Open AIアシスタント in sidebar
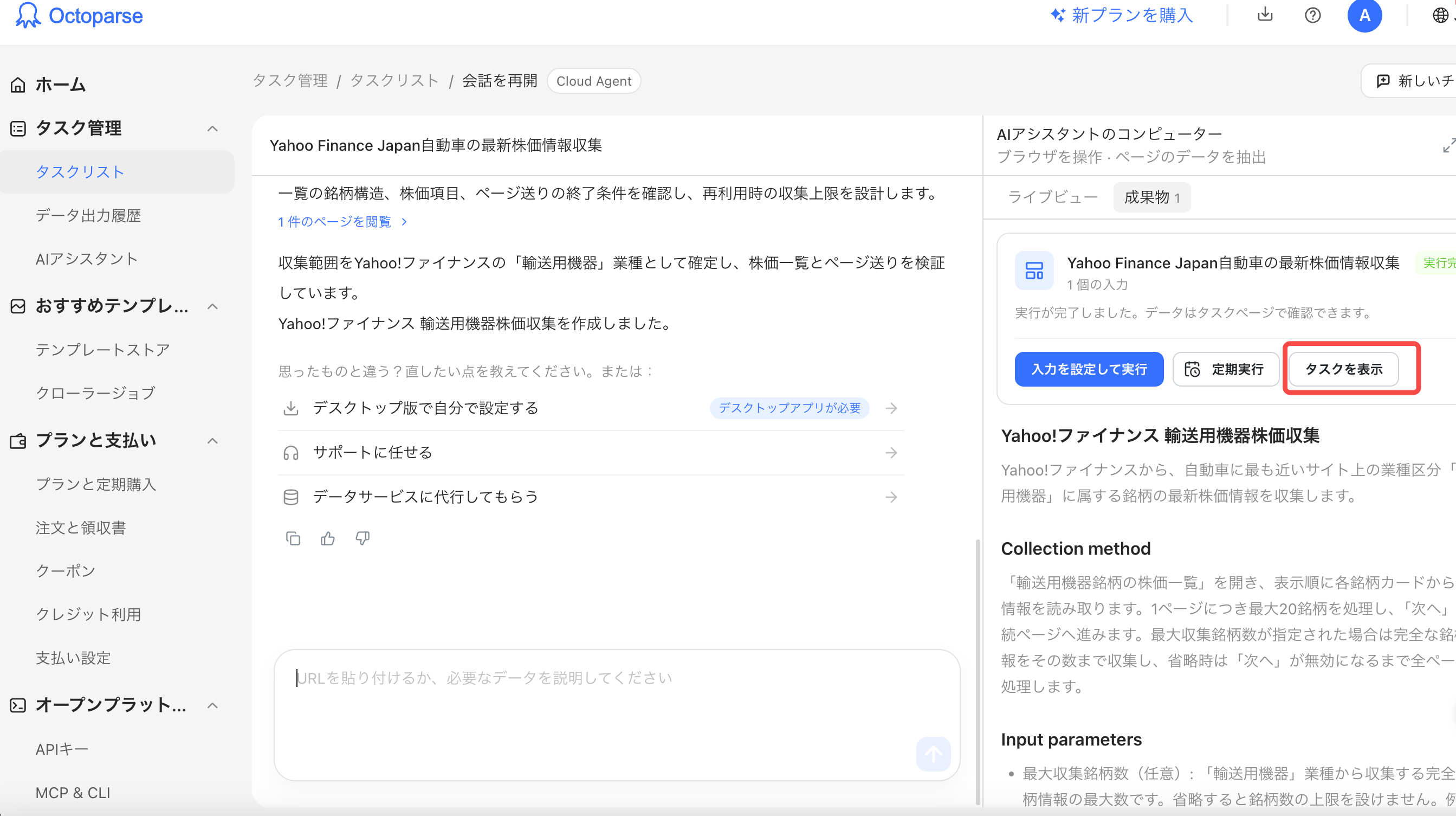The image size is (1456, 816). coord(87,259)
